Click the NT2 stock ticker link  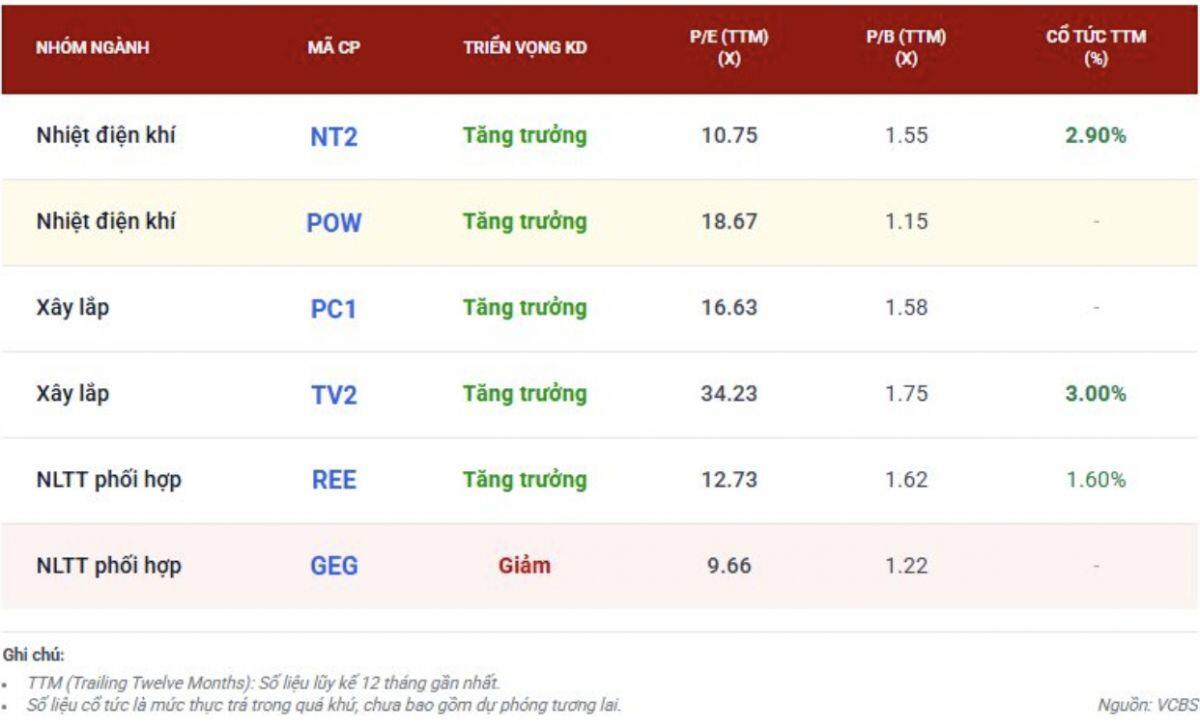tap(333, 136)
